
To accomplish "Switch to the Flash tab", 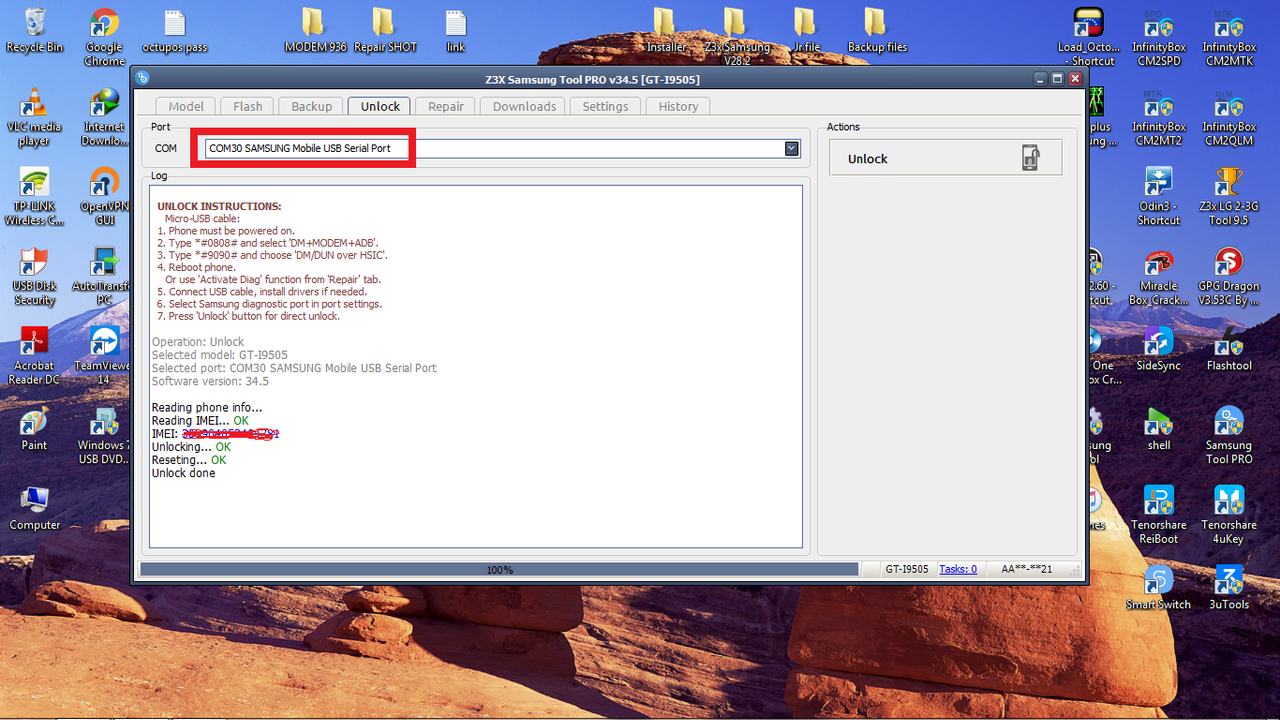I will tap(248, 106).
